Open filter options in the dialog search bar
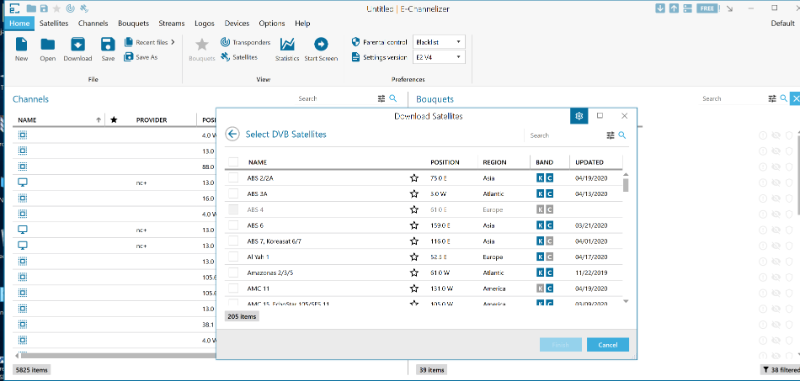The height and width of the screenshot is (381, 800). tap(610, 135)
